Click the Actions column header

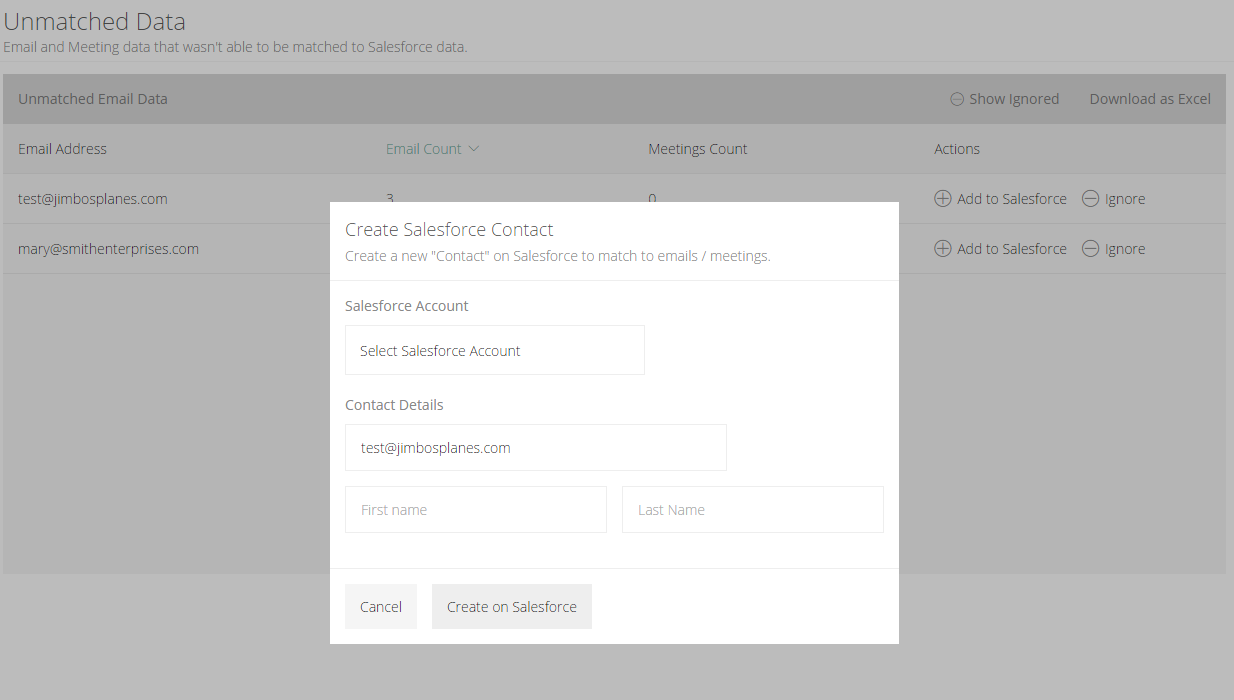point(957,149)
